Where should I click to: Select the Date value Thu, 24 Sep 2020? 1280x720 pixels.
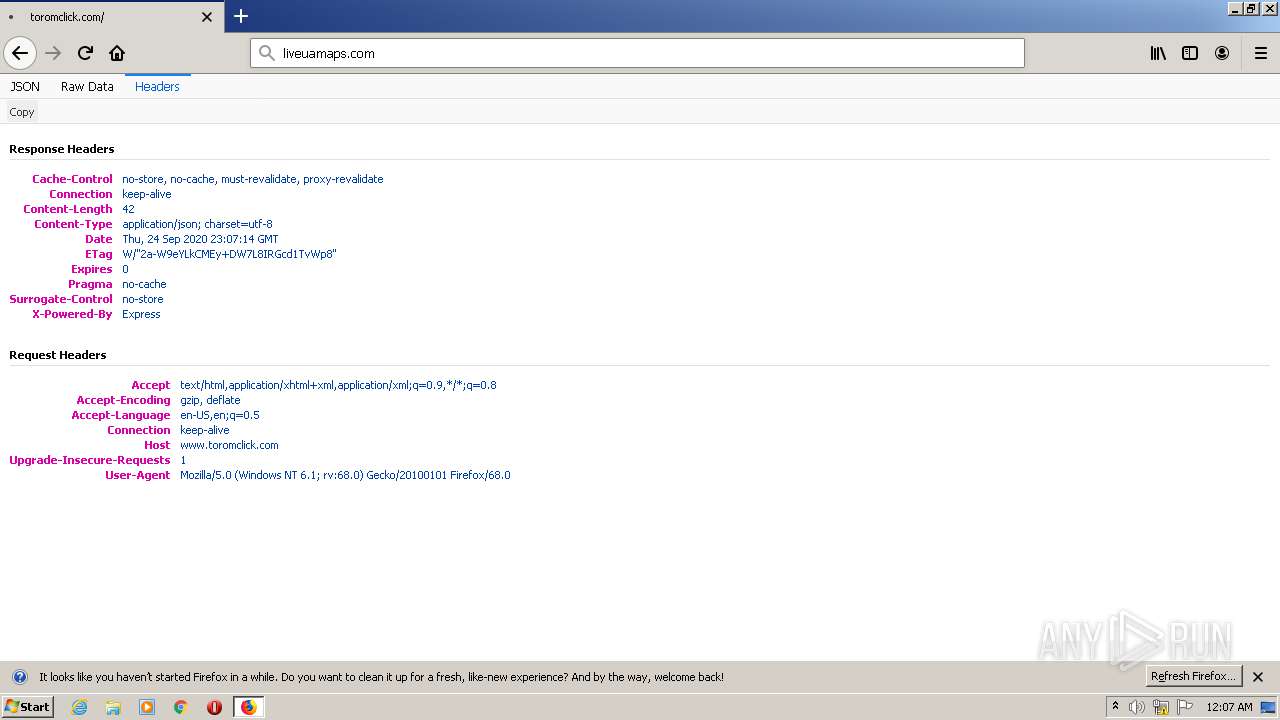(x=200, y=239)
